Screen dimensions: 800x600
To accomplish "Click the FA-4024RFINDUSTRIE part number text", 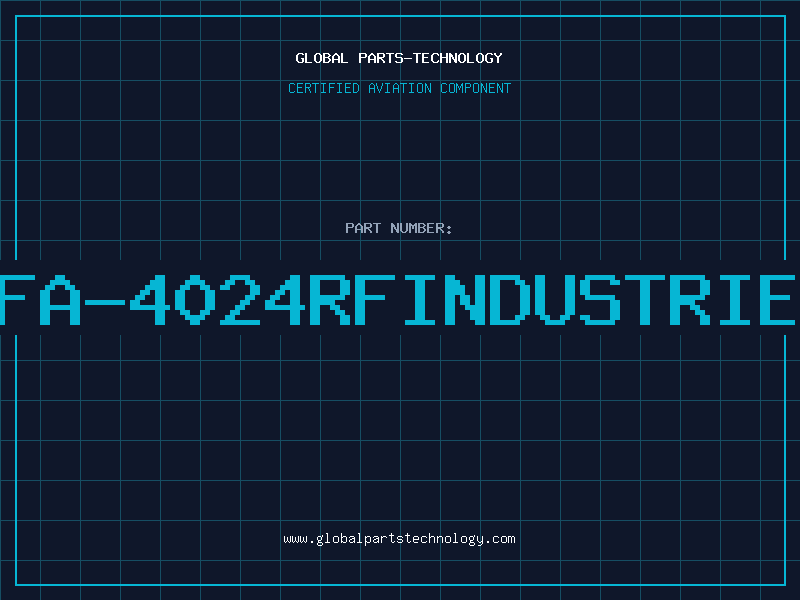I will 398,300.
